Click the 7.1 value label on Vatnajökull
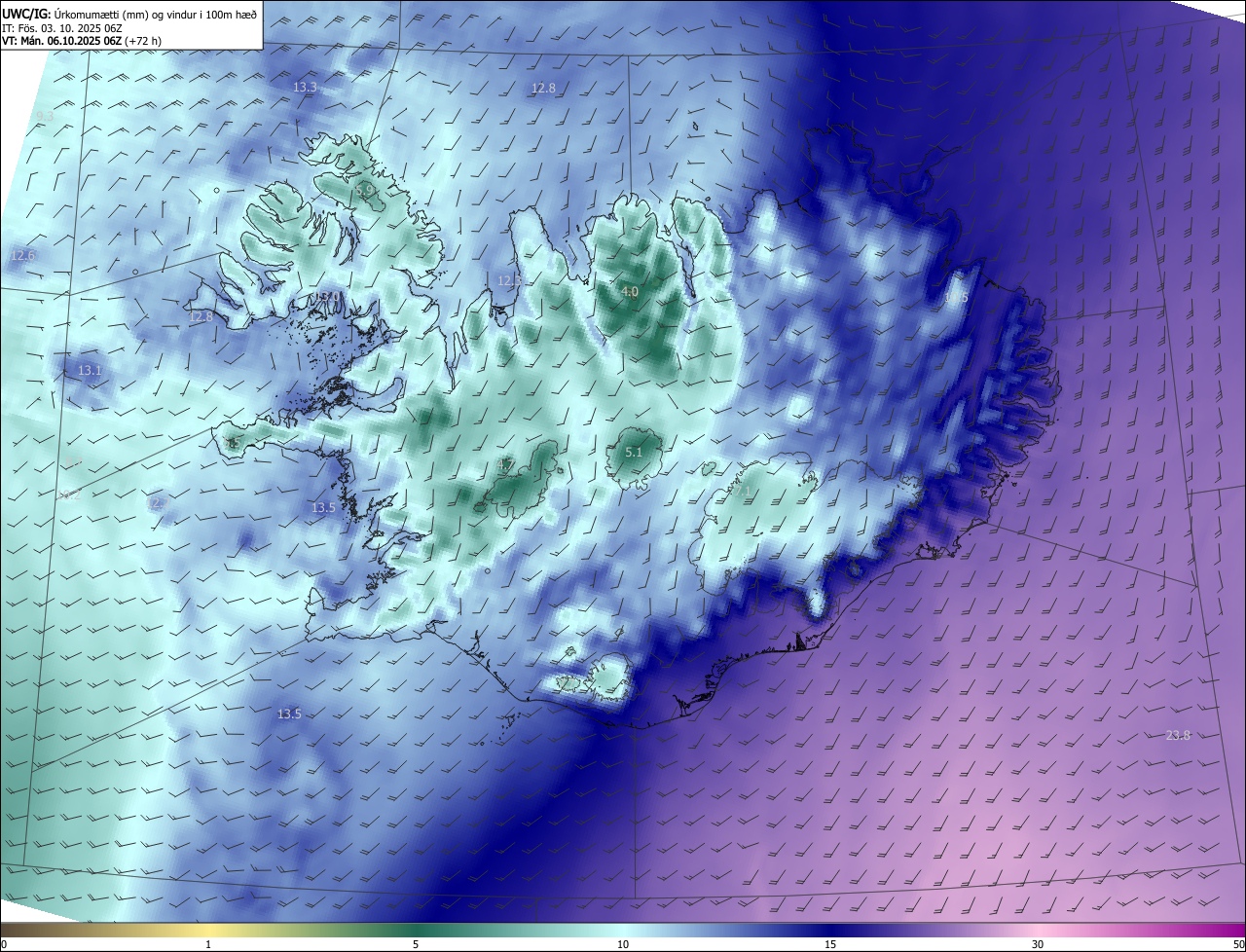 (x=742, y=492)
